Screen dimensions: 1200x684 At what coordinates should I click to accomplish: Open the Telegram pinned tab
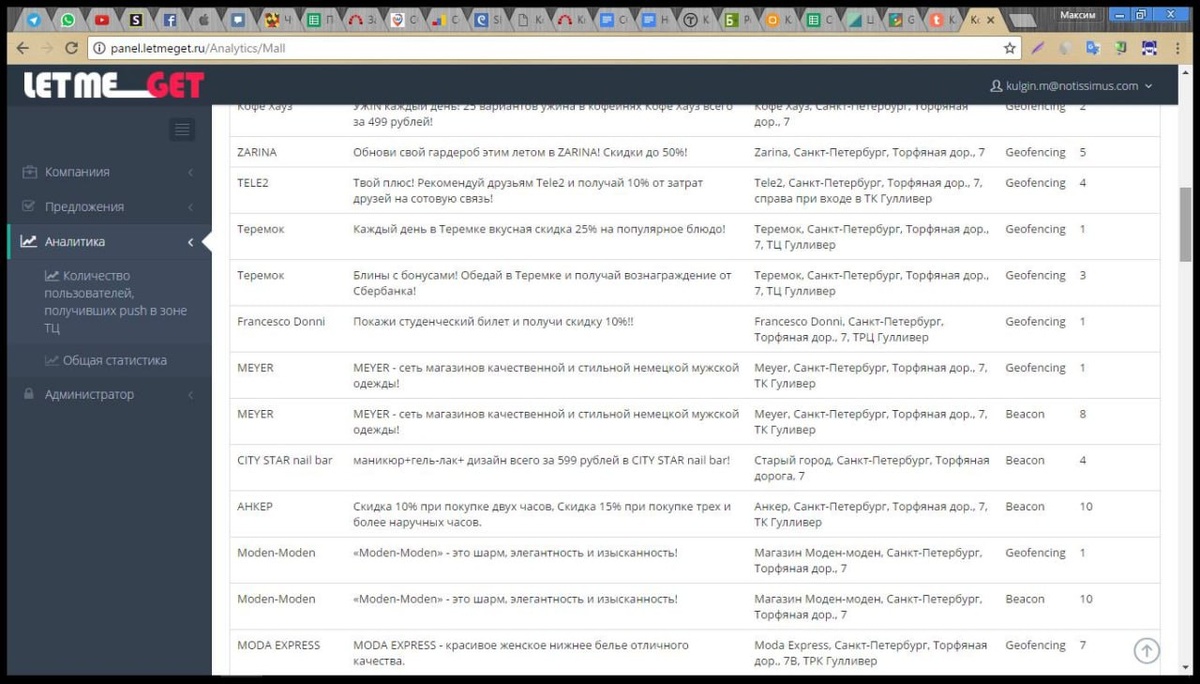[33, 19]
